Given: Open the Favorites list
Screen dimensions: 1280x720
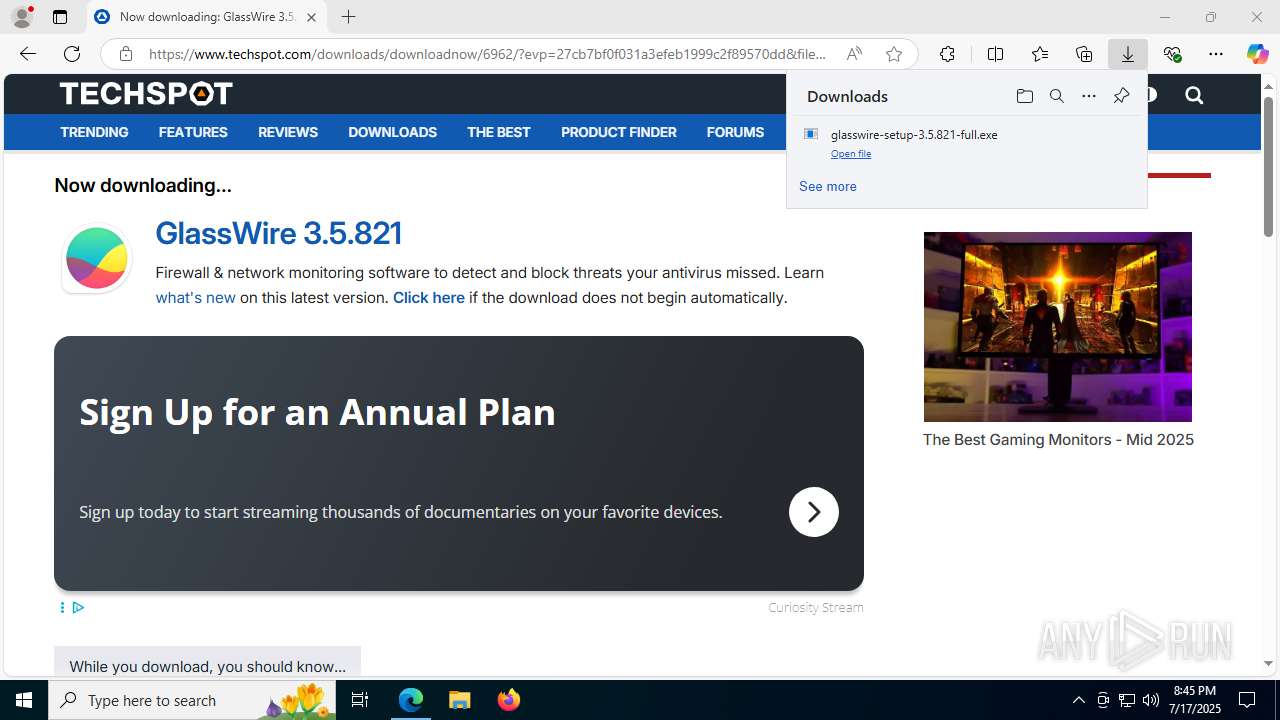Looking at the screenshot, I should 1040,54.
